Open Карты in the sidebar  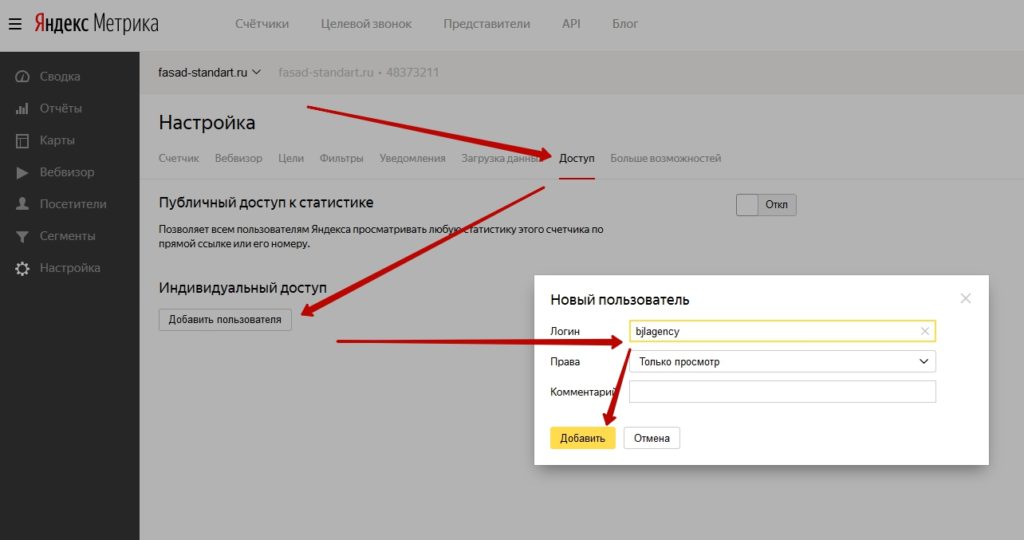click(57, 140)
